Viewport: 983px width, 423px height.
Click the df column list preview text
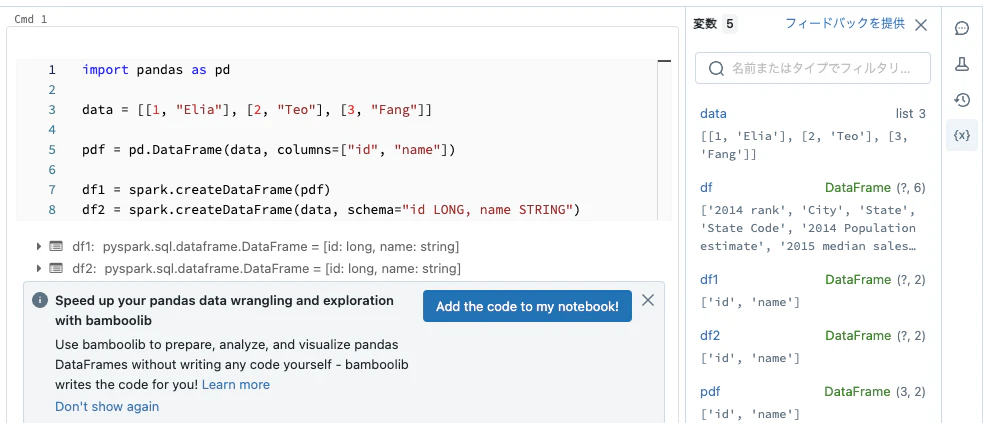pyautogui.click(x=809, y=228)
